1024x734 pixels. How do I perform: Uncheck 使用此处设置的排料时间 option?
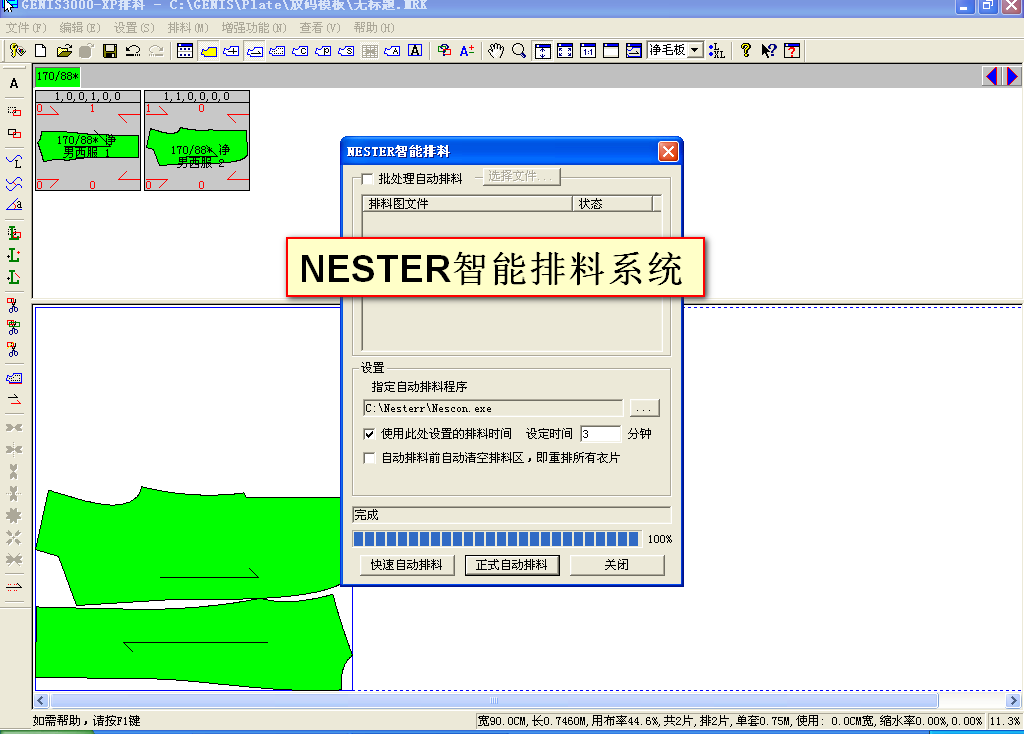pyautogui.click(x=369, y=434)
